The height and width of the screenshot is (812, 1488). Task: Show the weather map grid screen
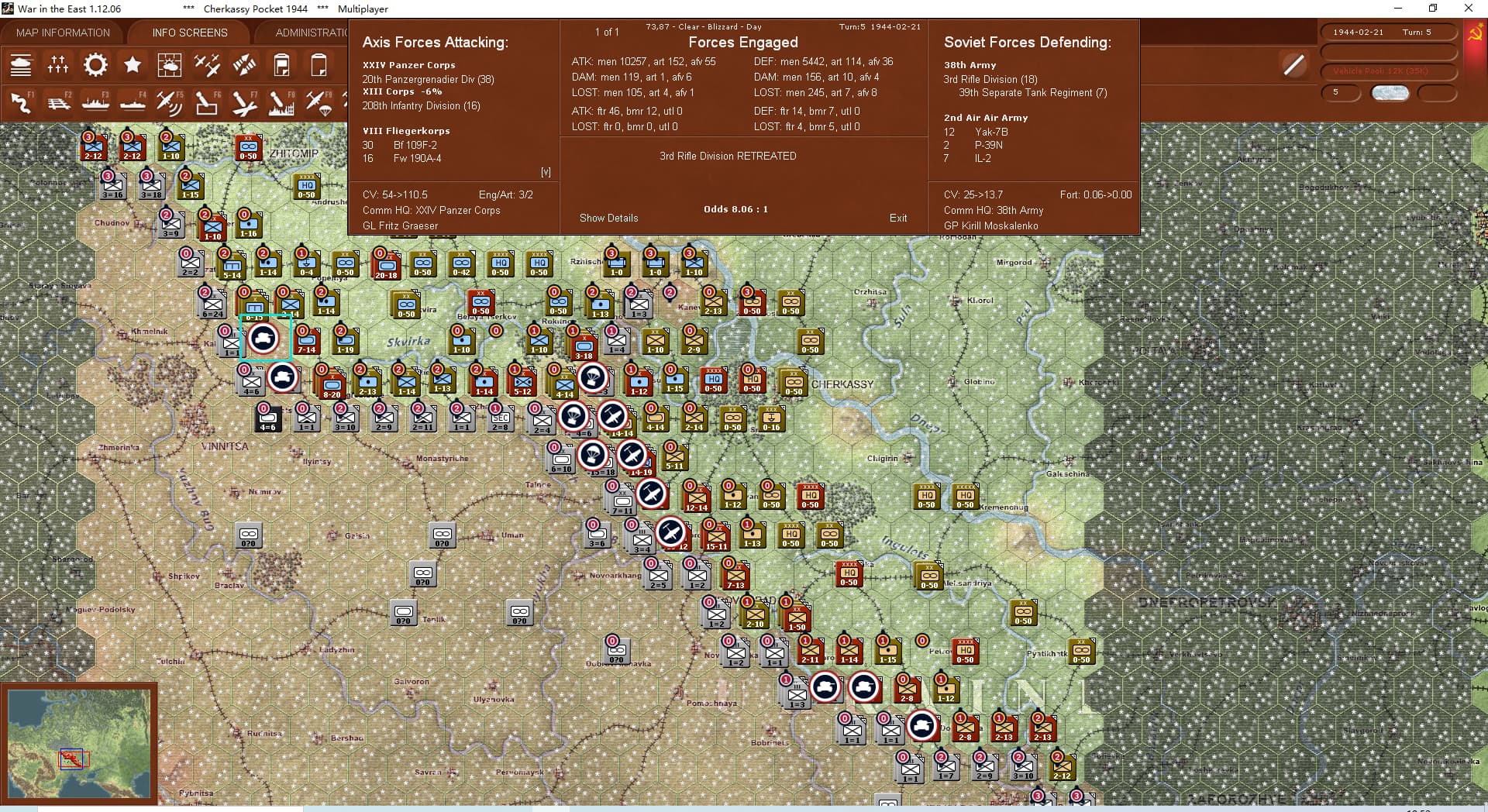[x=170, y=65]
